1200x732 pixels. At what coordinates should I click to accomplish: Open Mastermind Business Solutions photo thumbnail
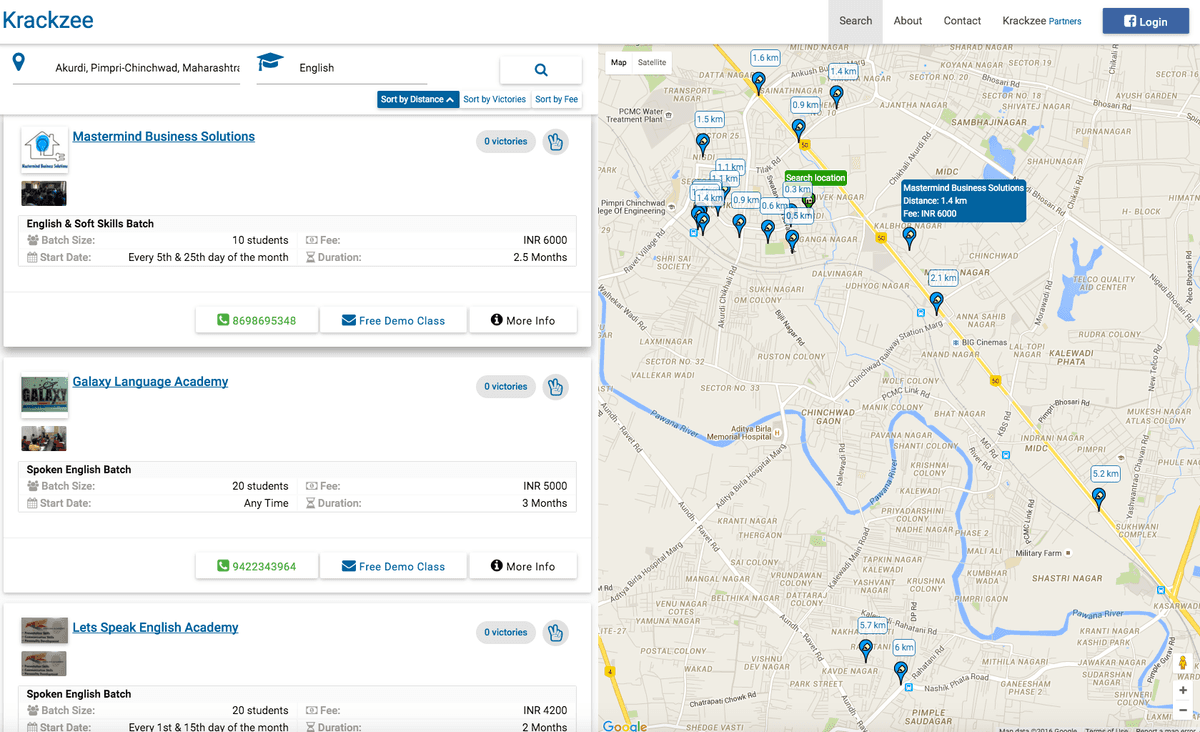tap(44, 193)
